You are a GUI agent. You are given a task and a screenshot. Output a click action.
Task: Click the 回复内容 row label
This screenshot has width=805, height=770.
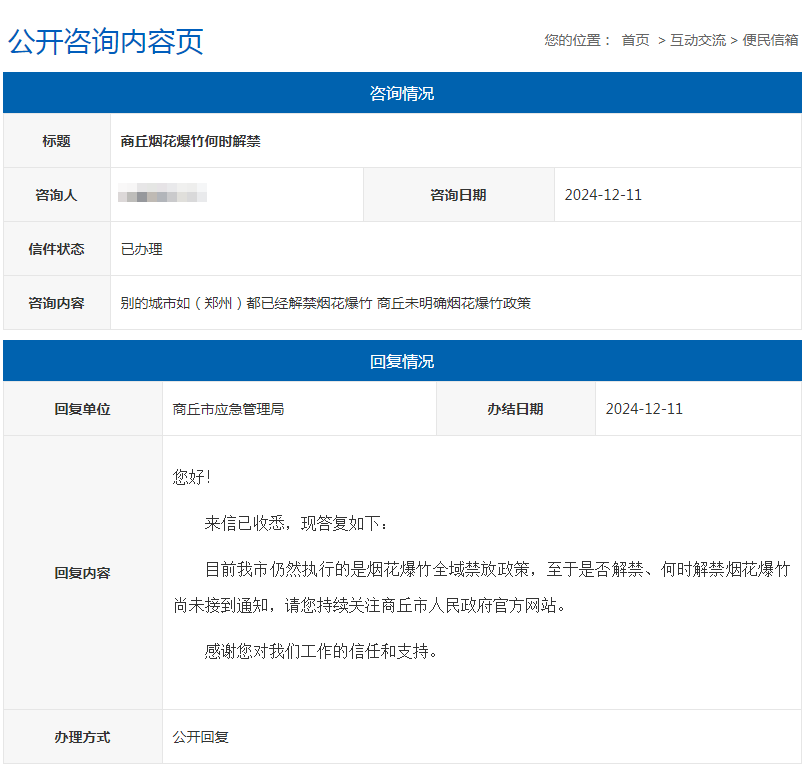point(82,573)
